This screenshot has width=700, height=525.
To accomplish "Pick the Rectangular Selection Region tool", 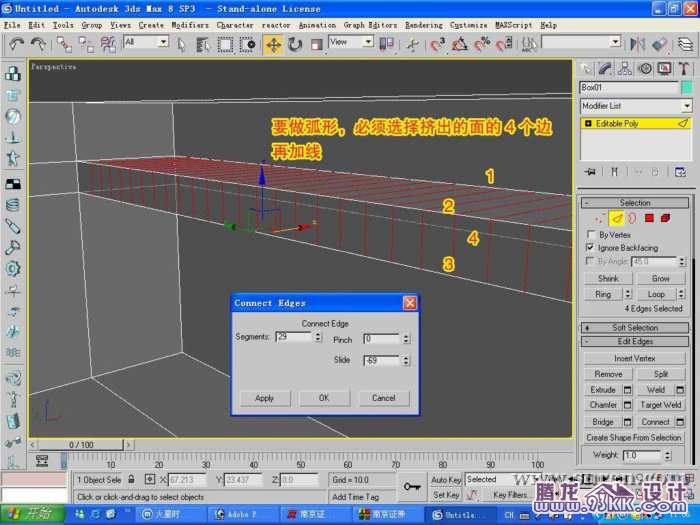I will 225,44.
